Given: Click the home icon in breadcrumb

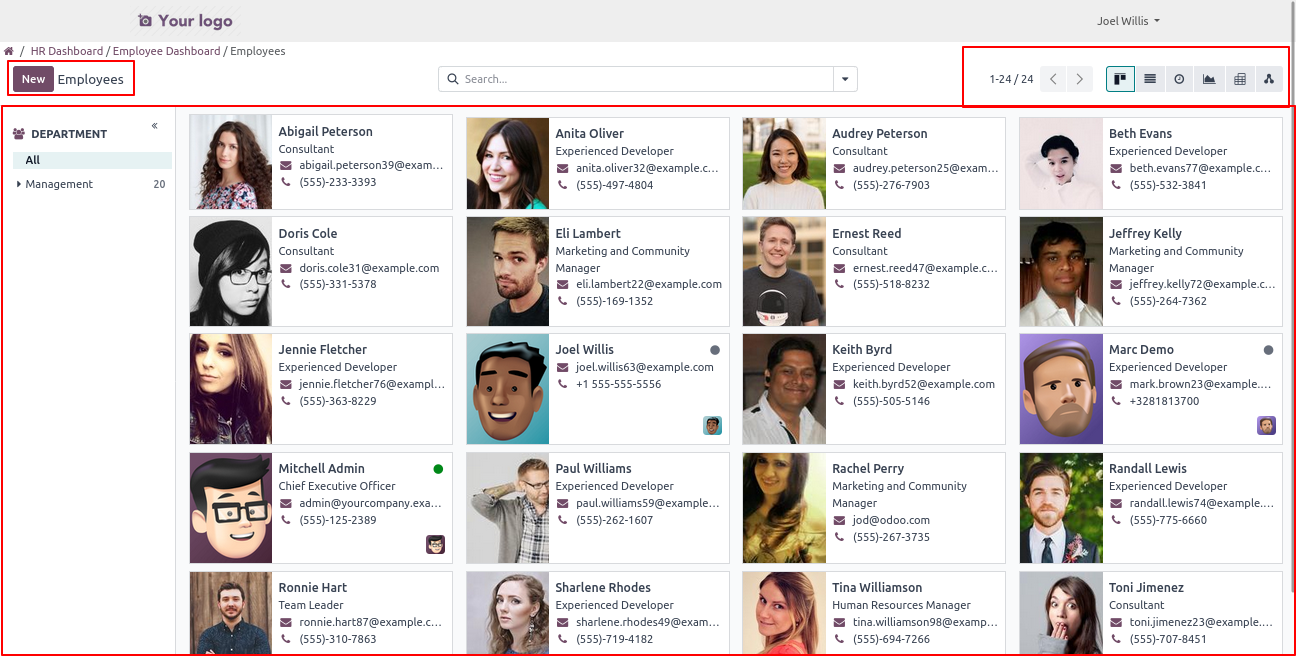Looking at the screenshot, I should 9,51.
